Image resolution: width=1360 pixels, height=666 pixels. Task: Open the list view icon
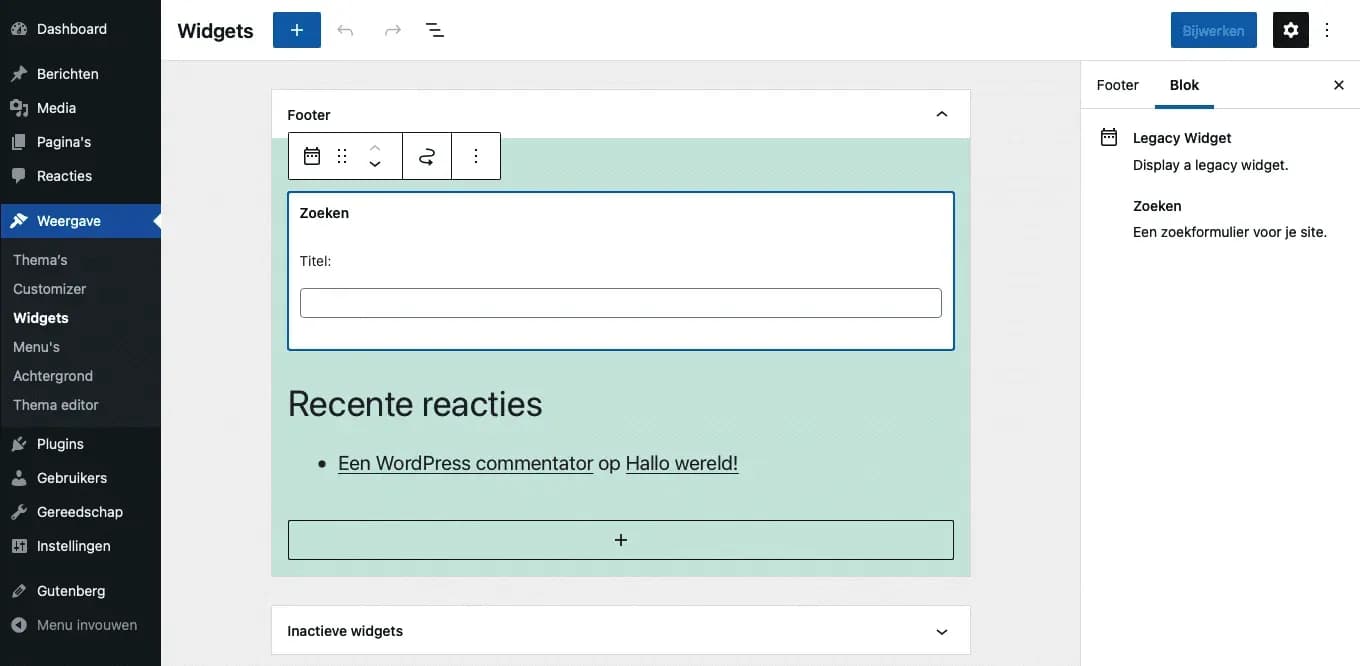click(x=435, y=30)
